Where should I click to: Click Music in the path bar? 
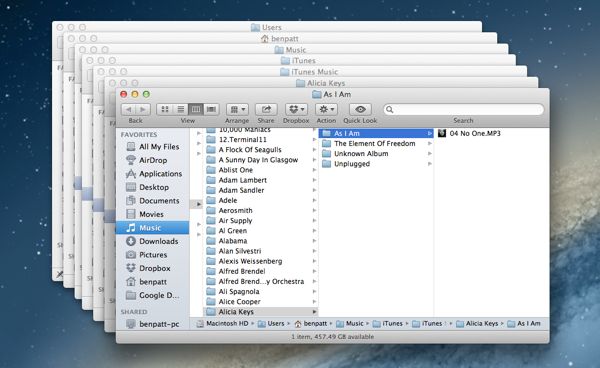350,324
